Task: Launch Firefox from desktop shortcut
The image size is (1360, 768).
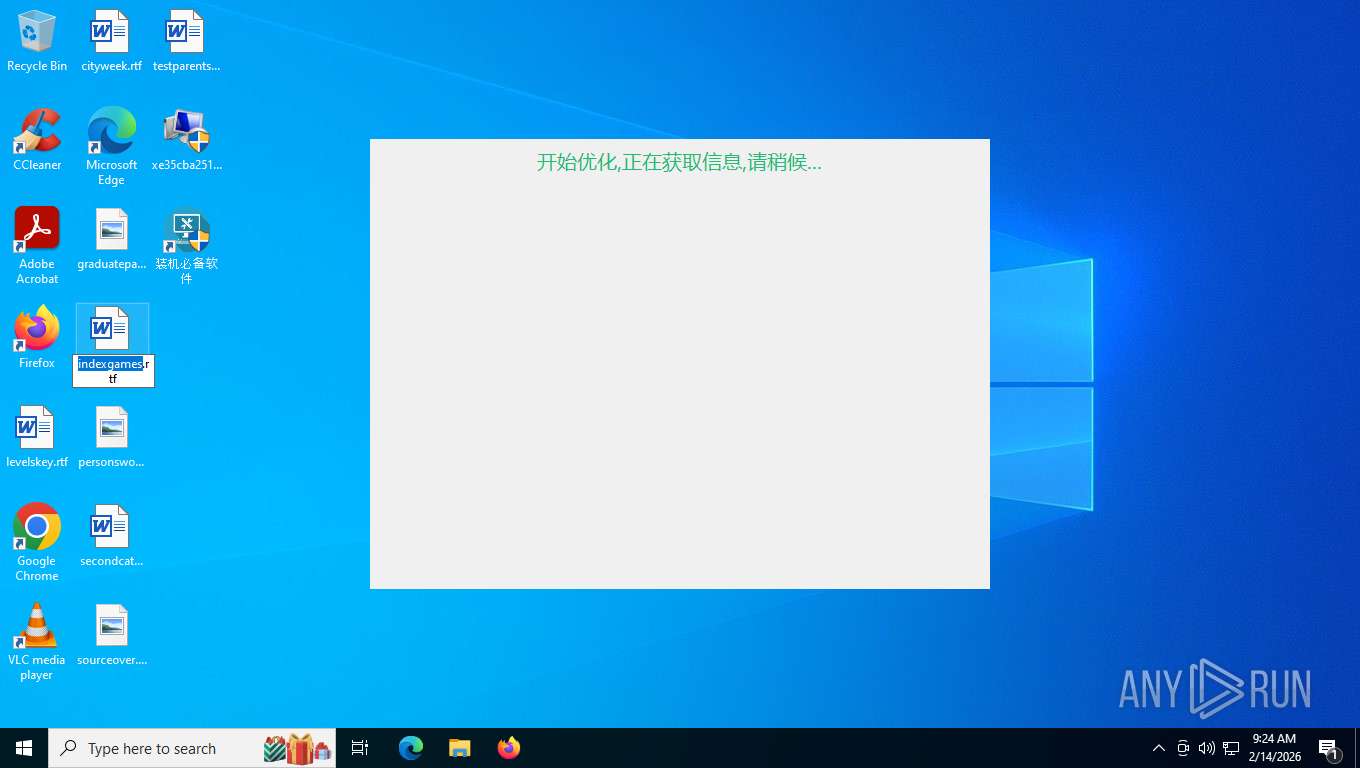Action: (x=37, y=338)
